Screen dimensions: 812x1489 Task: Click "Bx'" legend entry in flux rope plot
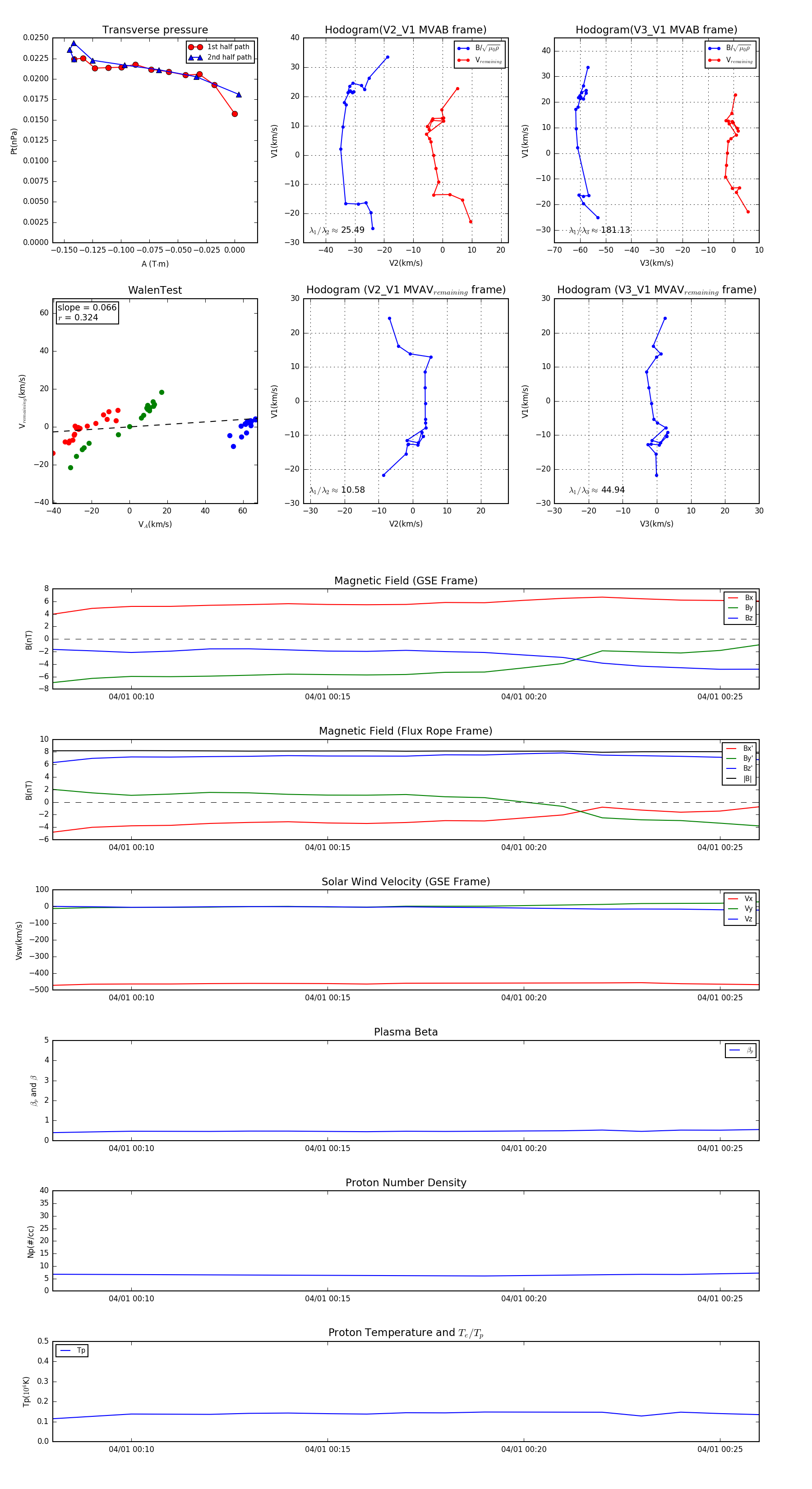tap(739, 748)
